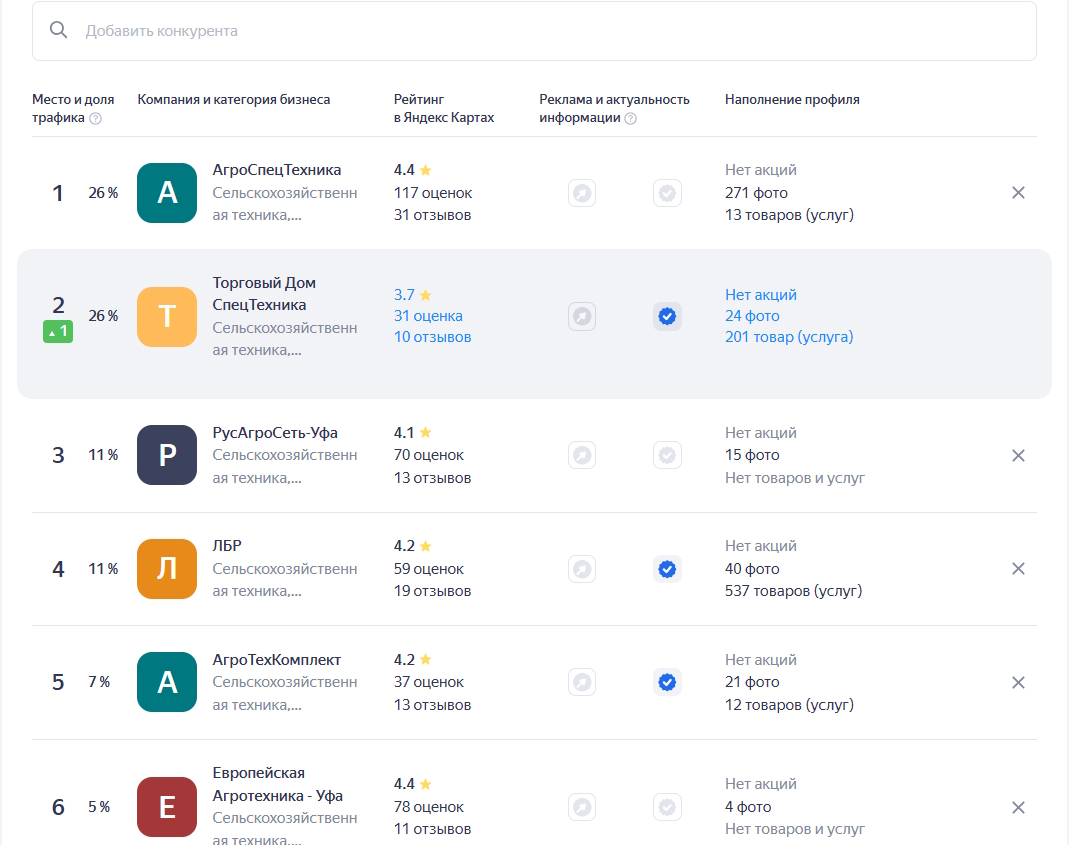Click verified badge in РусАгроСеть-Уфа row
Image resolution: width=1069 pixels, height=845 pixels.
tap(667, 455)
